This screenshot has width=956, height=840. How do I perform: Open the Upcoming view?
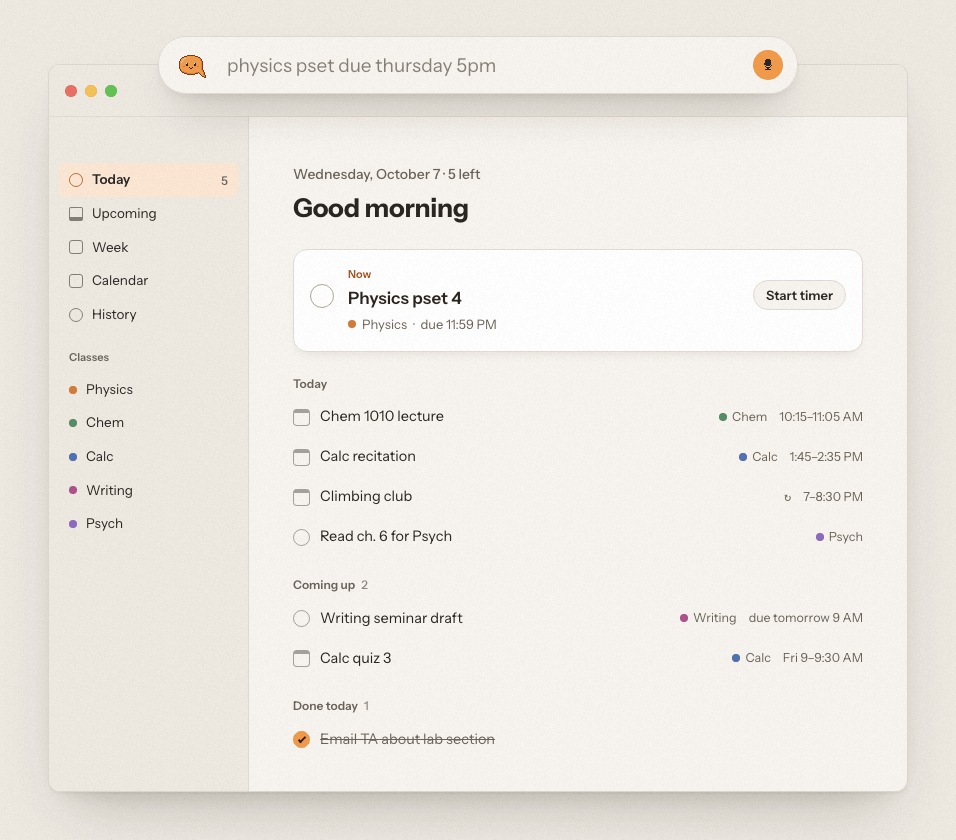click(x=148, y=213)
